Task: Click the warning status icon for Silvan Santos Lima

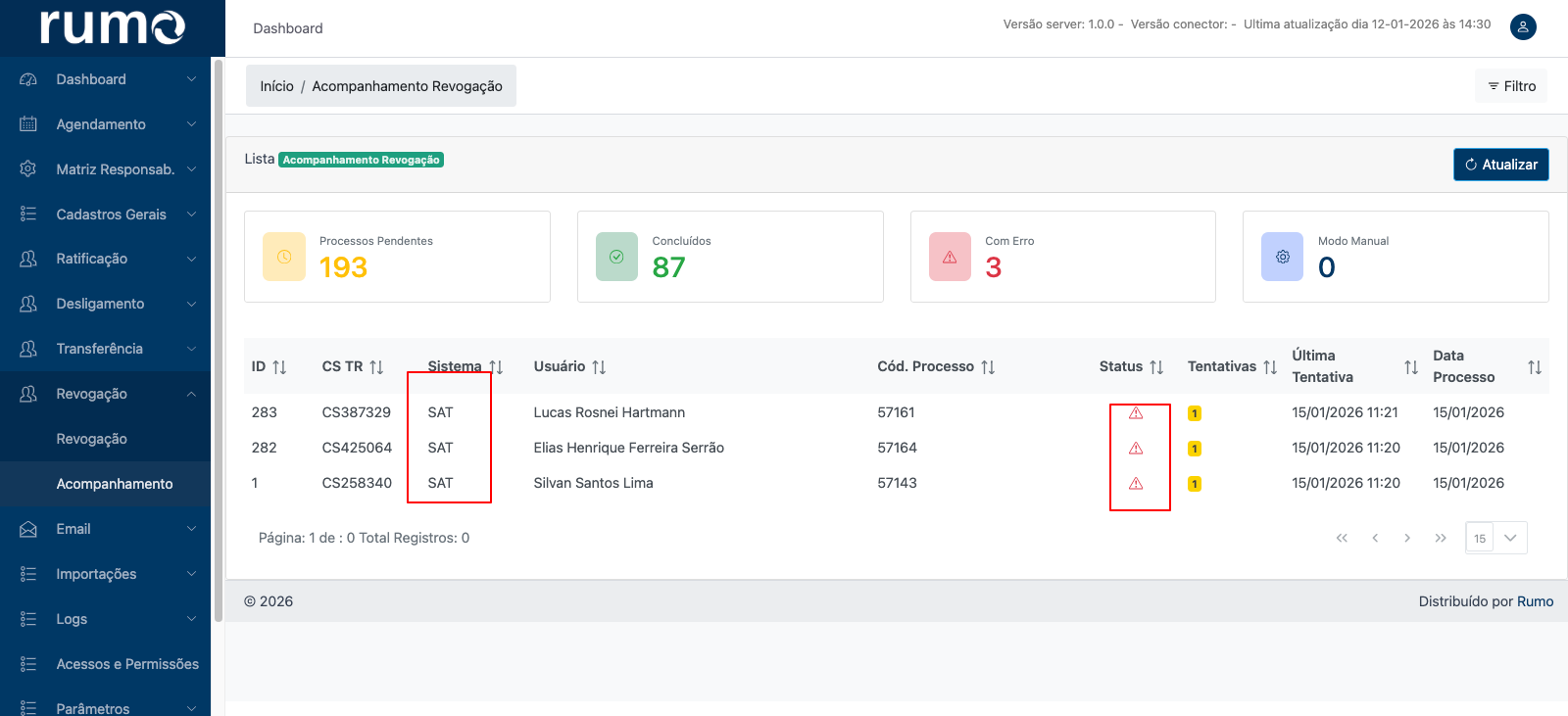Action: pyautogui.click(x=1136, y=484)
